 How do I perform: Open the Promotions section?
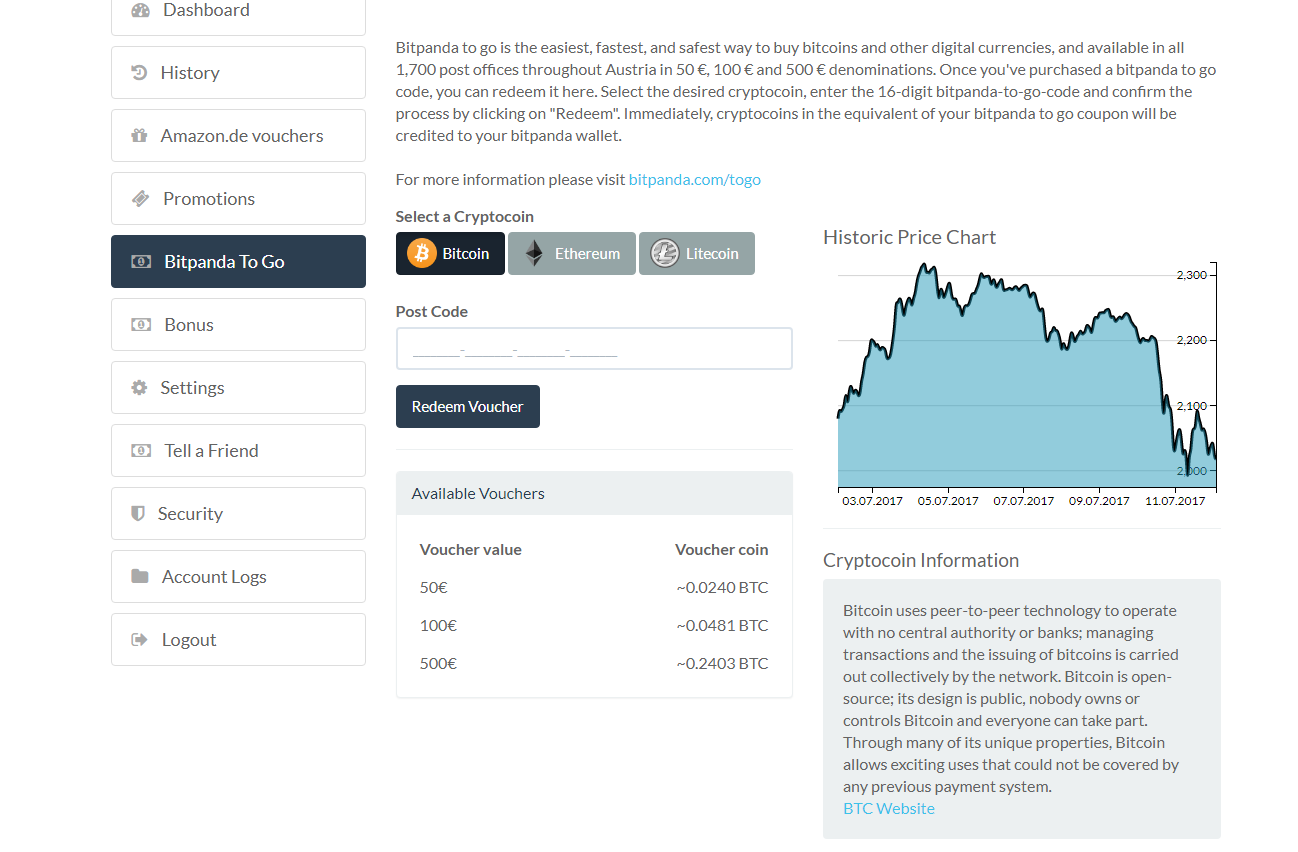pos(238,199)
